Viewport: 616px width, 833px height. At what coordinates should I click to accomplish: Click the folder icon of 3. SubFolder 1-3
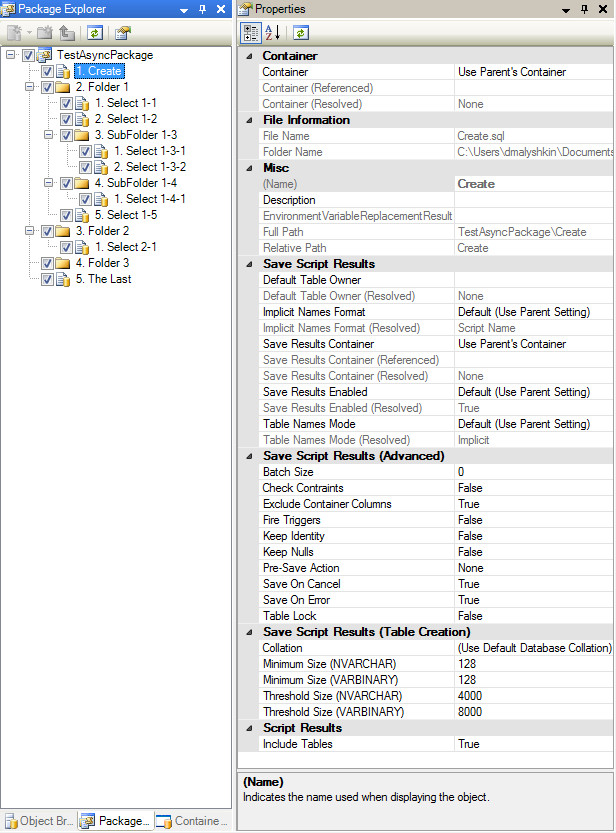point(82,135)
